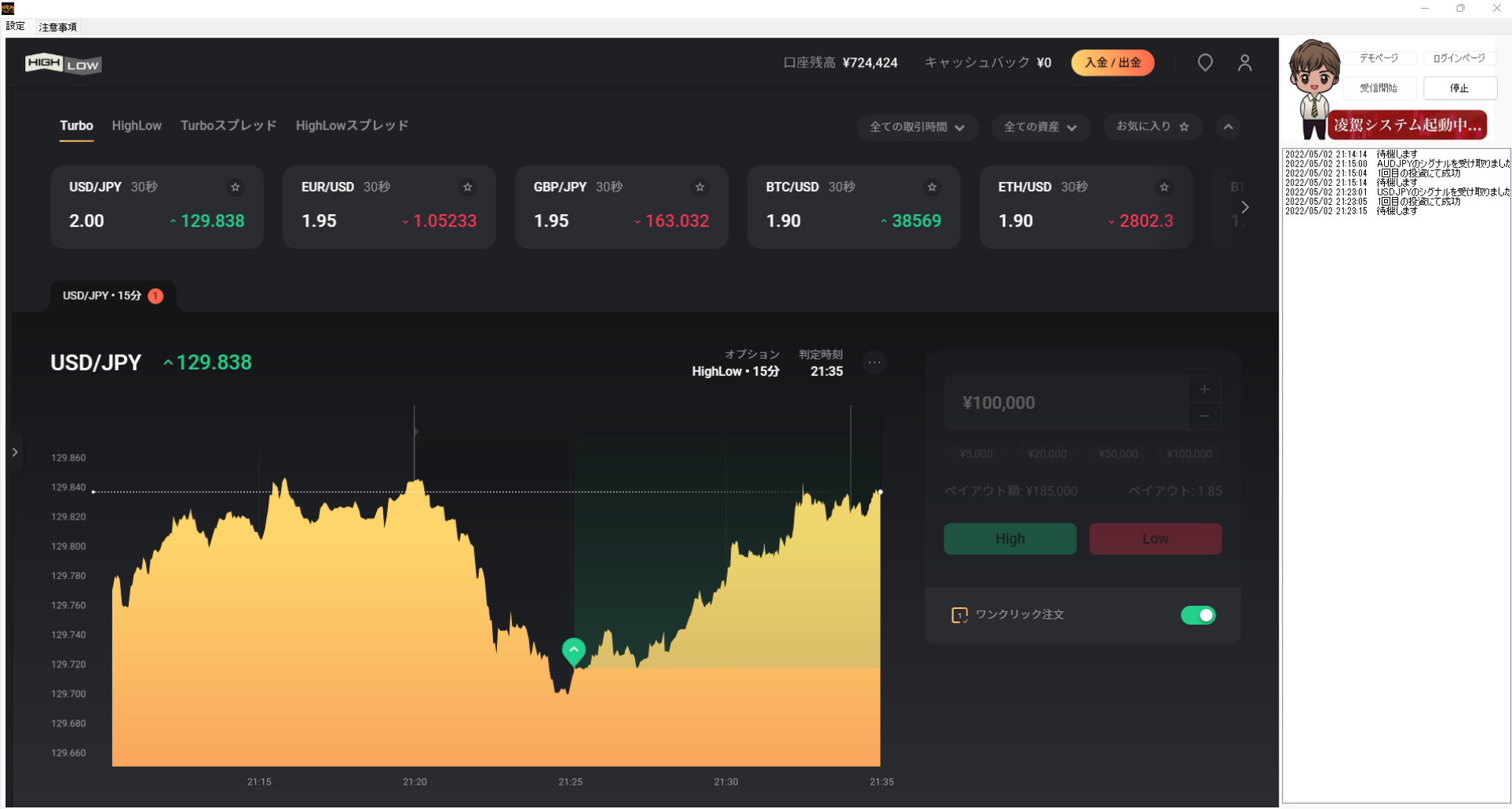Expand the left side panel arrow
The image size is (1512, 809).
15,452
